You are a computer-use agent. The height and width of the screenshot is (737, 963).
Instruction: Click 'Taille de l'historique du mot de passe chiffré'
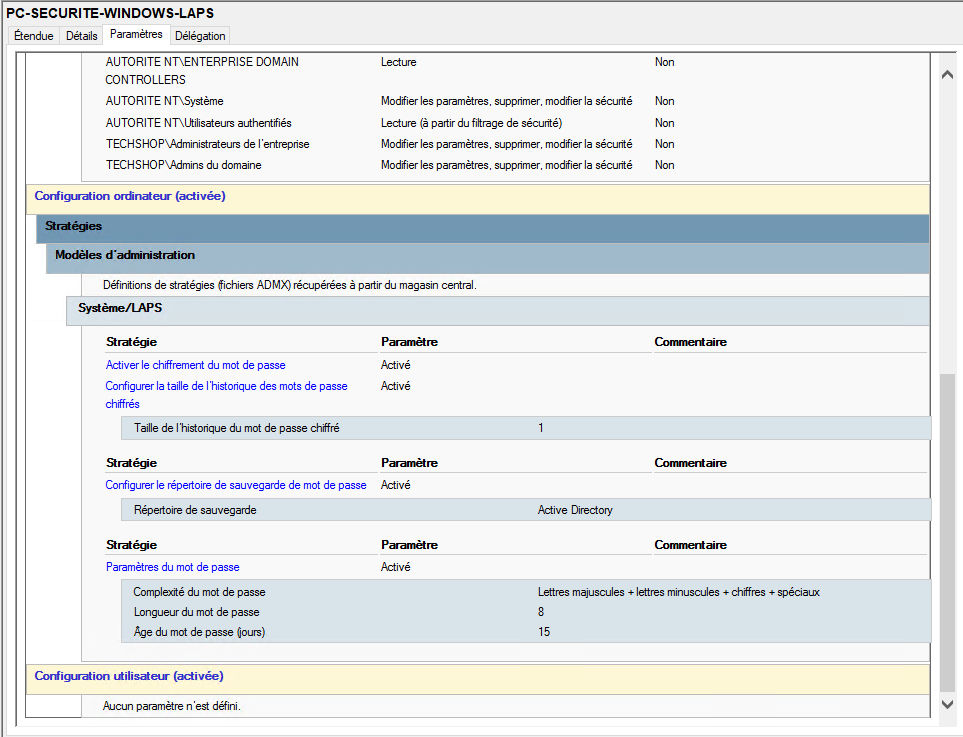(236, 428)
